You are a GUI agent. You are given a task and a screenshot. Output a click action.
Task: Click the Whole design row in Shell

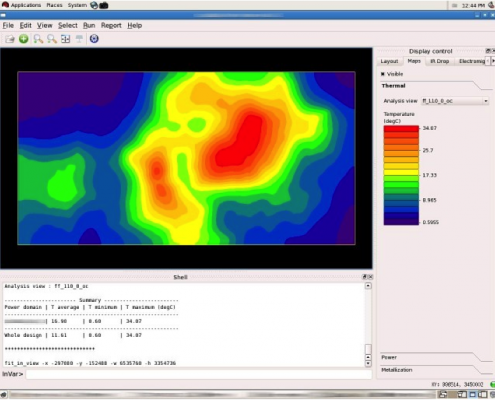(x=73, y=335)
